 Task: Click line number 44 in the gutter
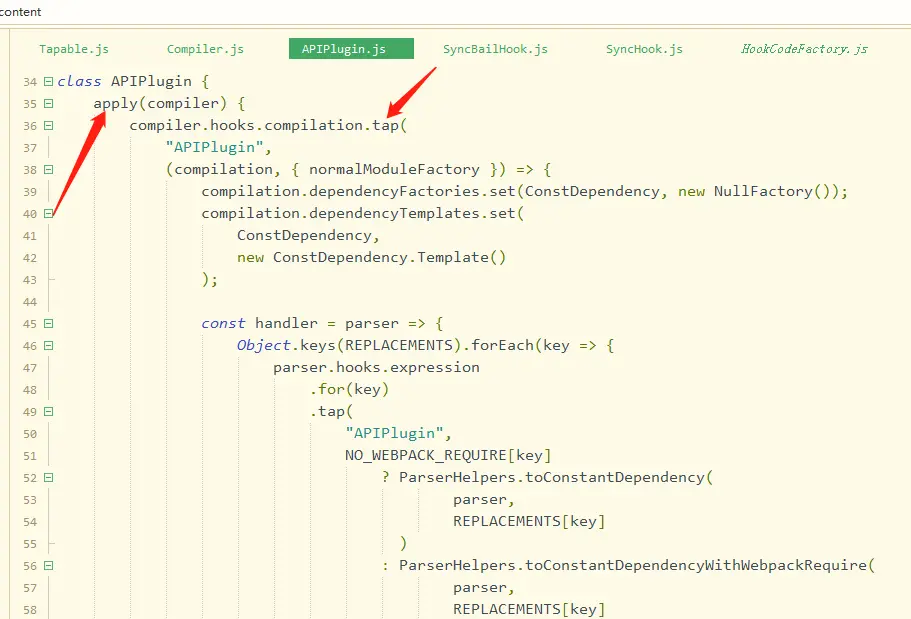click(x=30, y=302)
